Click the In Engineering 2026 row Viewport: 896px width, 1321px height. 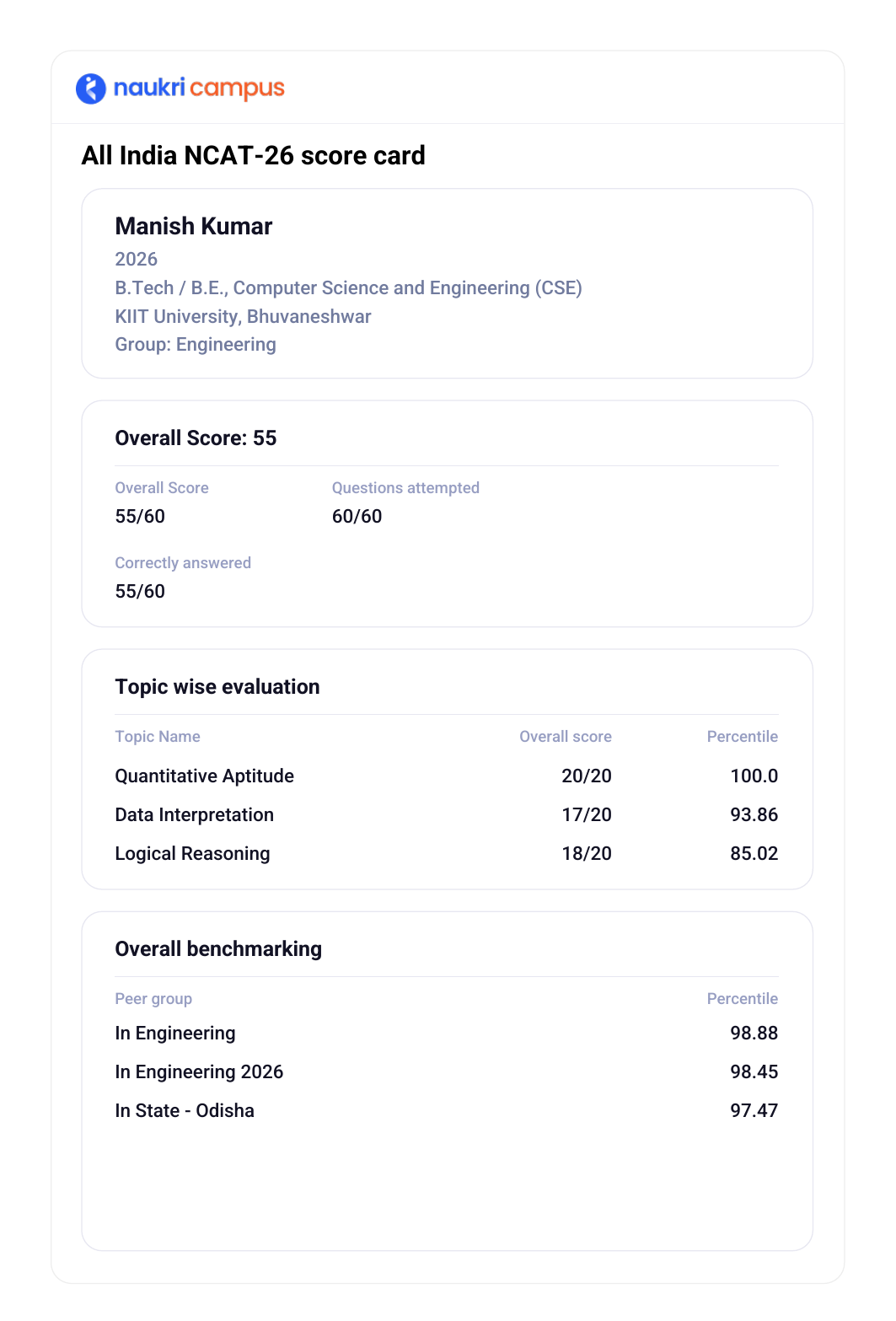[447, 1071]
